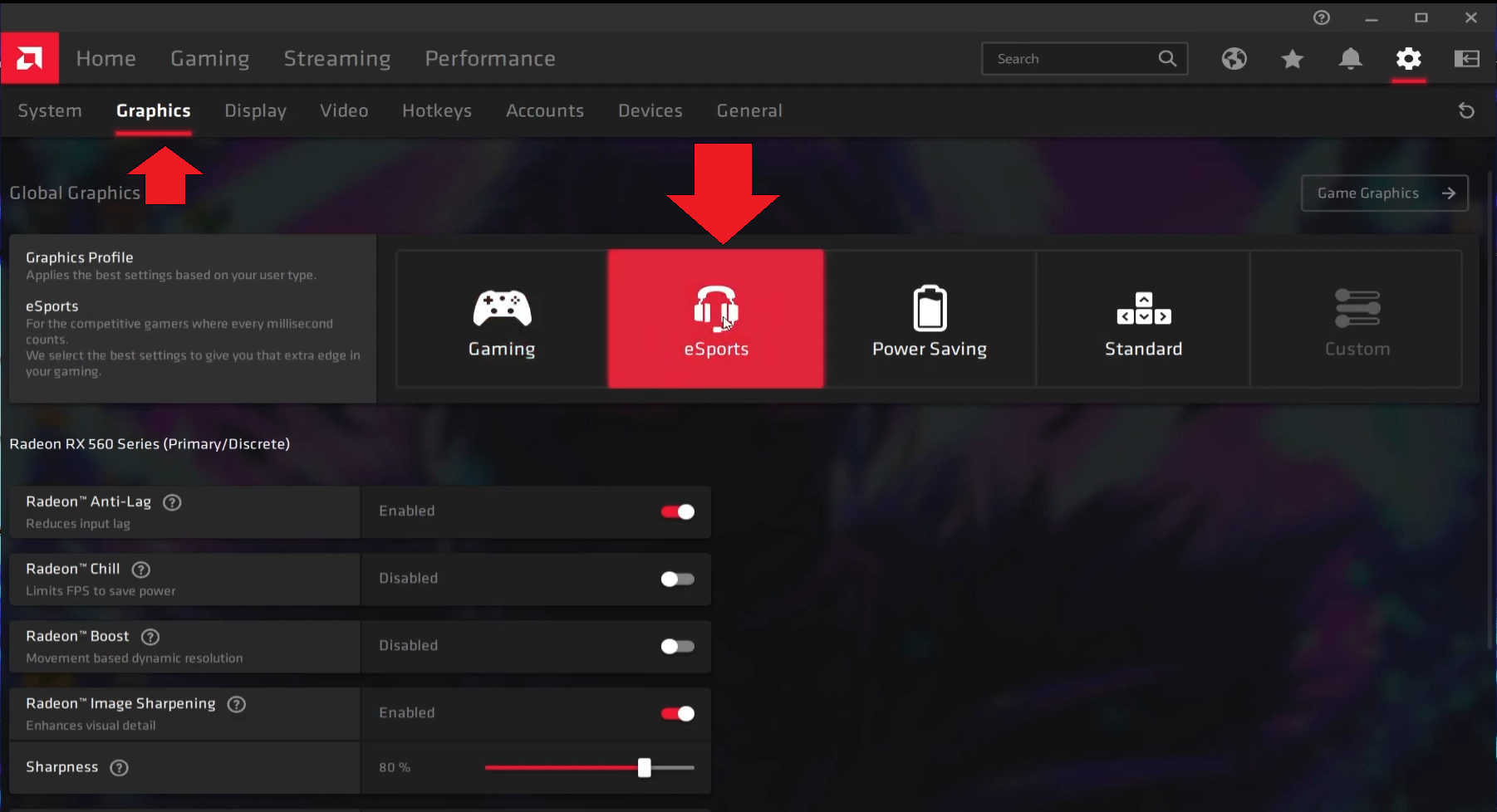
Task: Click the Radeon RX 560 Series label
Action: point(150,444)
